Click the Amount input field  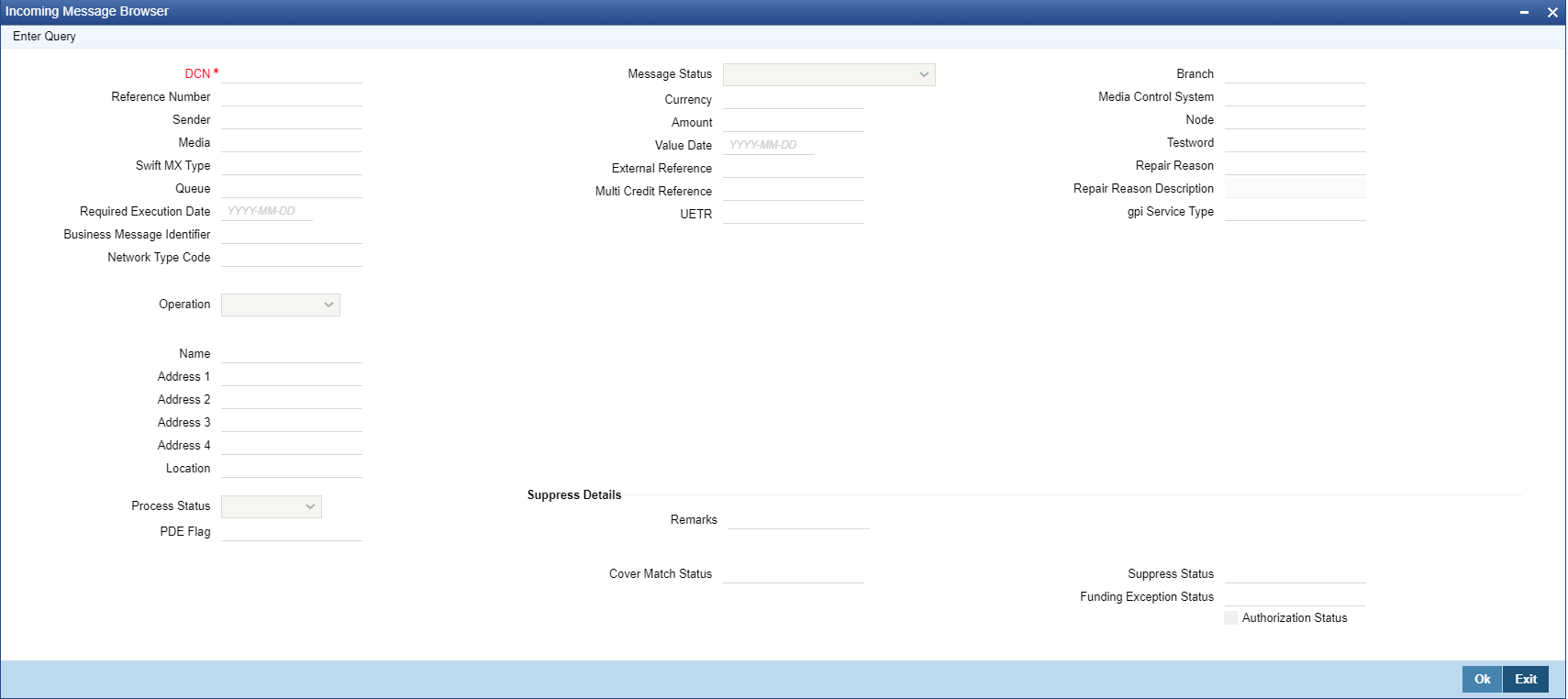tap(794, 123)
